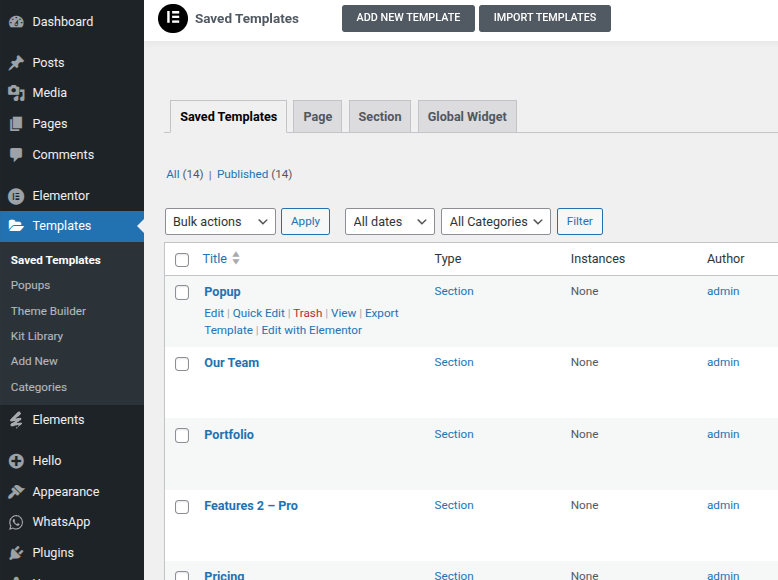This screenshot has height=580, width=778.
Task: Move Popup template to Trash
Action: point(308,313)
